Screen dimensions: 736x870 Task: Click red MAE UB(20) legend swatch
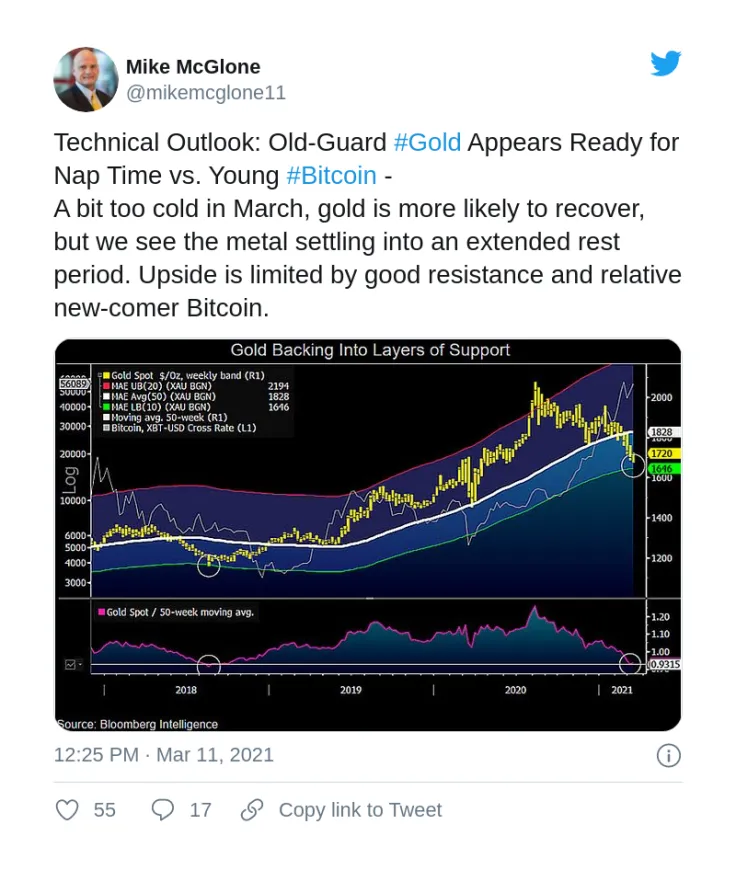point(107,386)
